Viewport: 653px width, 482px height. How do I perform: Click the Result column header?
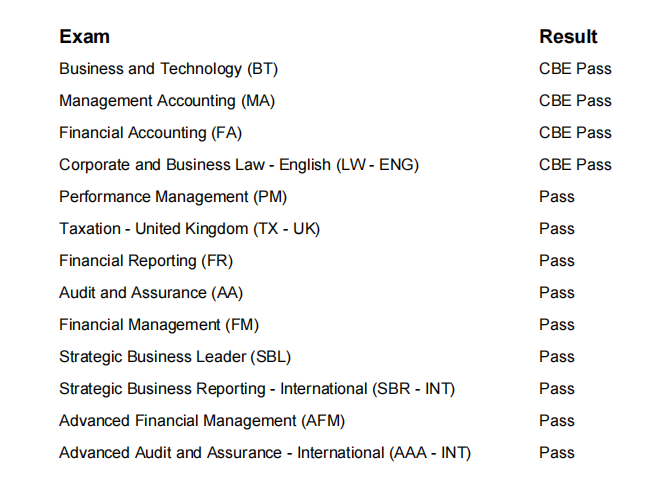pos(568,37)
